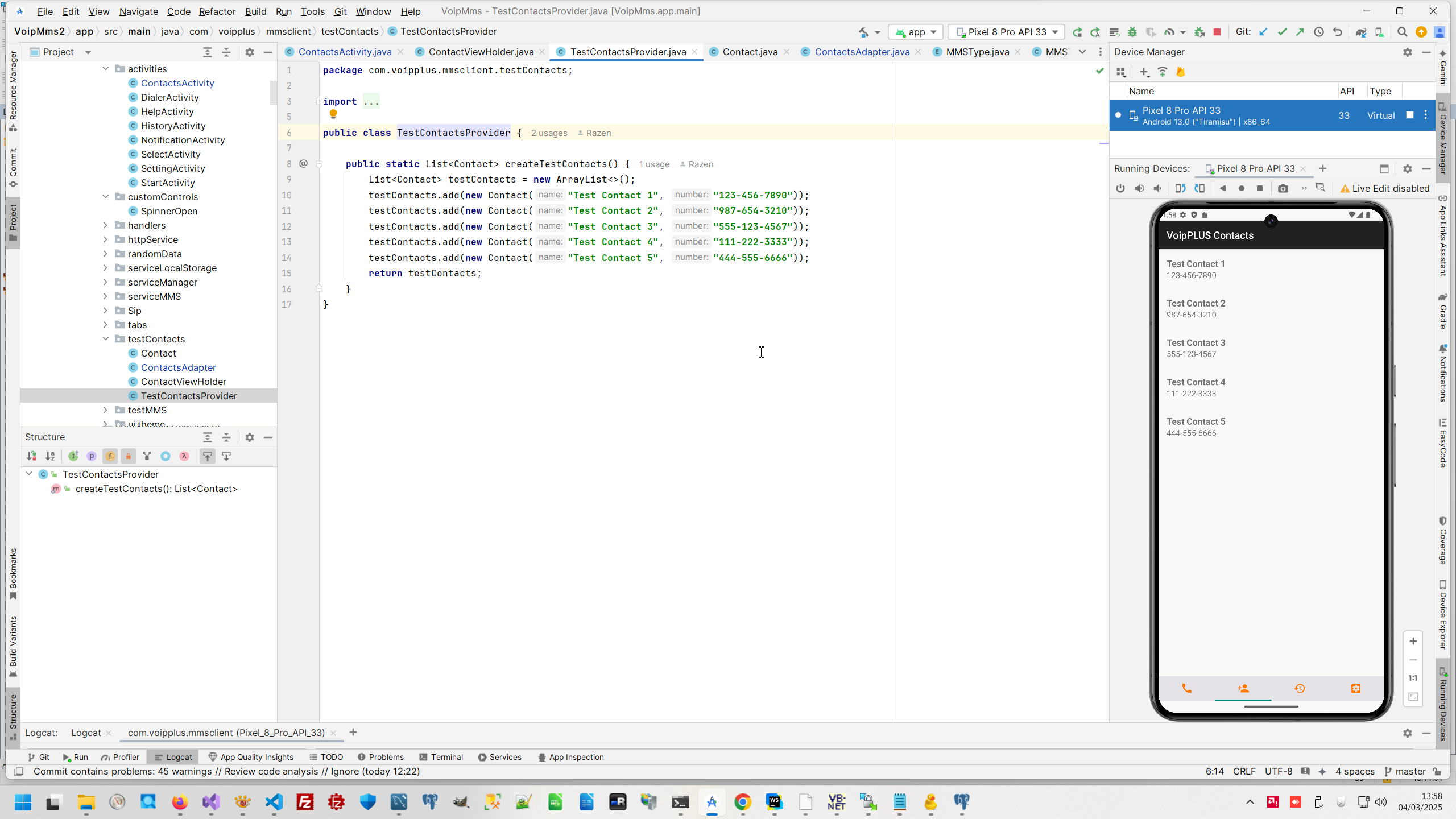Sync the project with Gradle files
The width and height of the screenshot is (1456, 819).
1360,32
